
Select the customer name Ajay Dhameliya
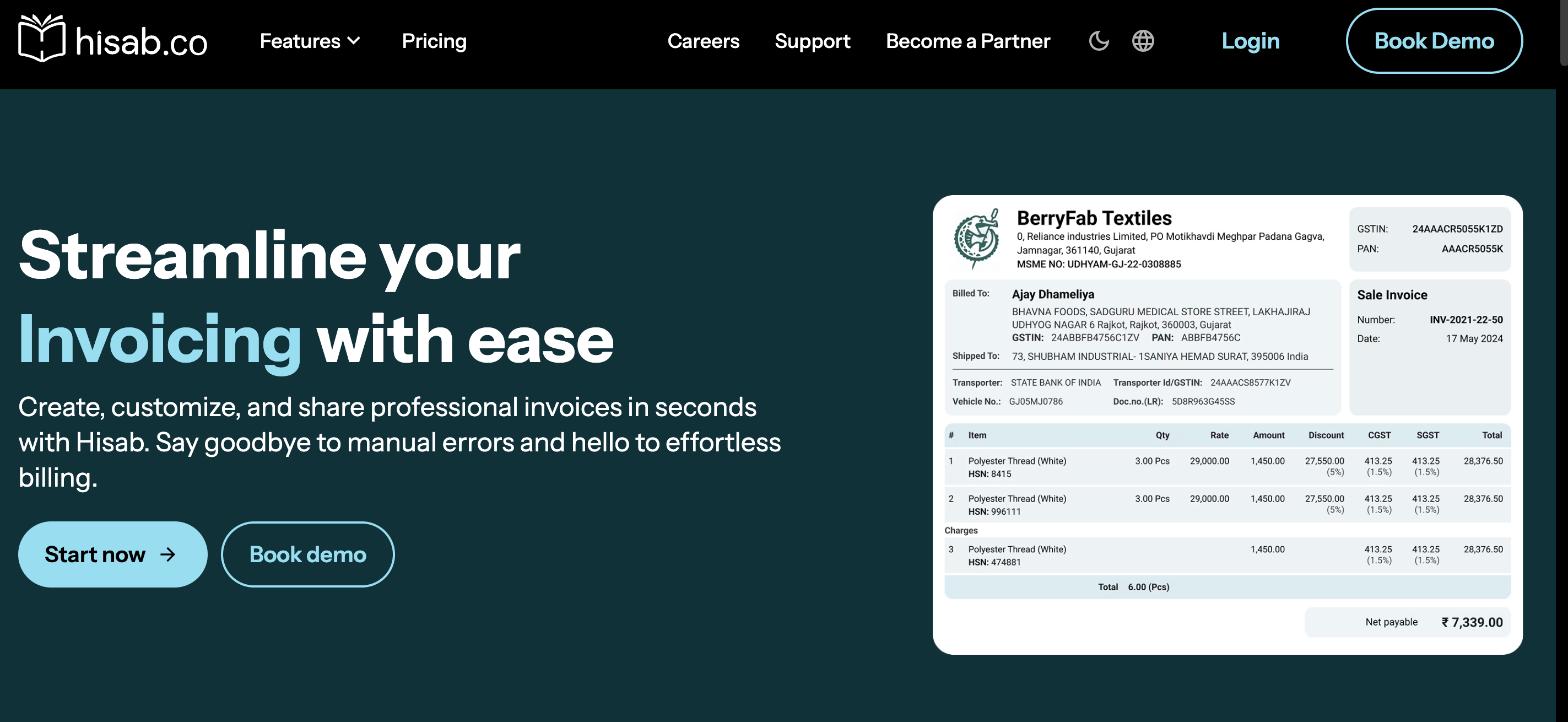tap(1052, 294)
